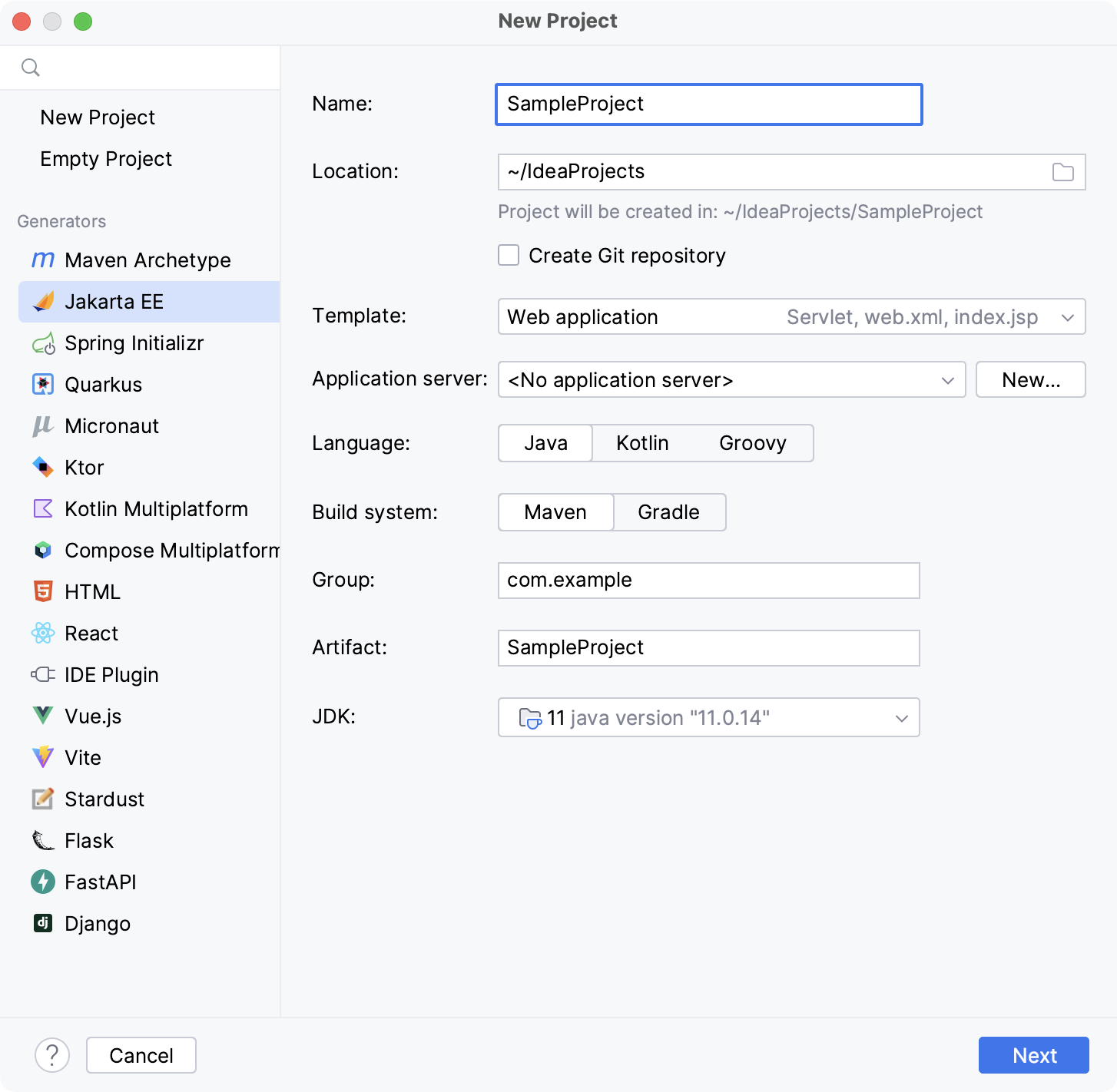Choose Maven as the build system
This screenshot has height=1092, width=1117.
pos(555,512)
